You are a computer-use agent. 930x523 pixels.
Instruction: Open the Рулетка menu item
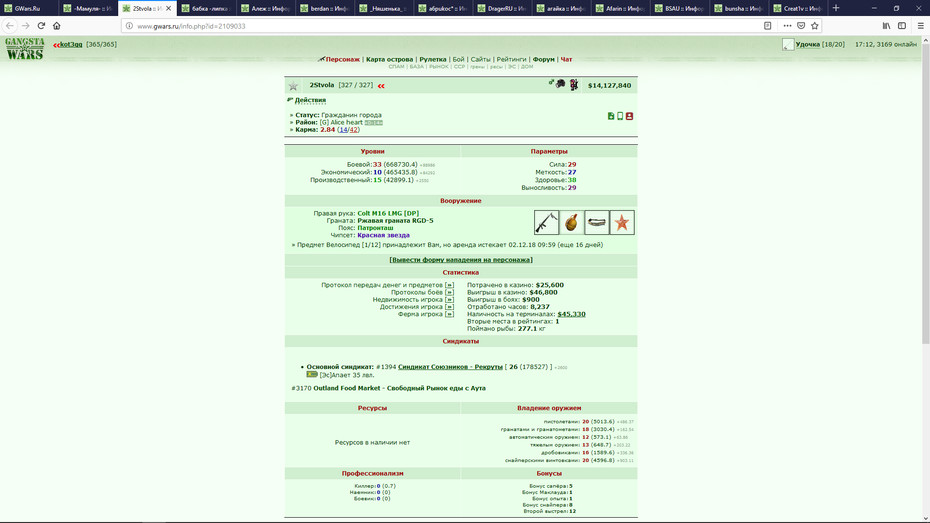point(433,59)
